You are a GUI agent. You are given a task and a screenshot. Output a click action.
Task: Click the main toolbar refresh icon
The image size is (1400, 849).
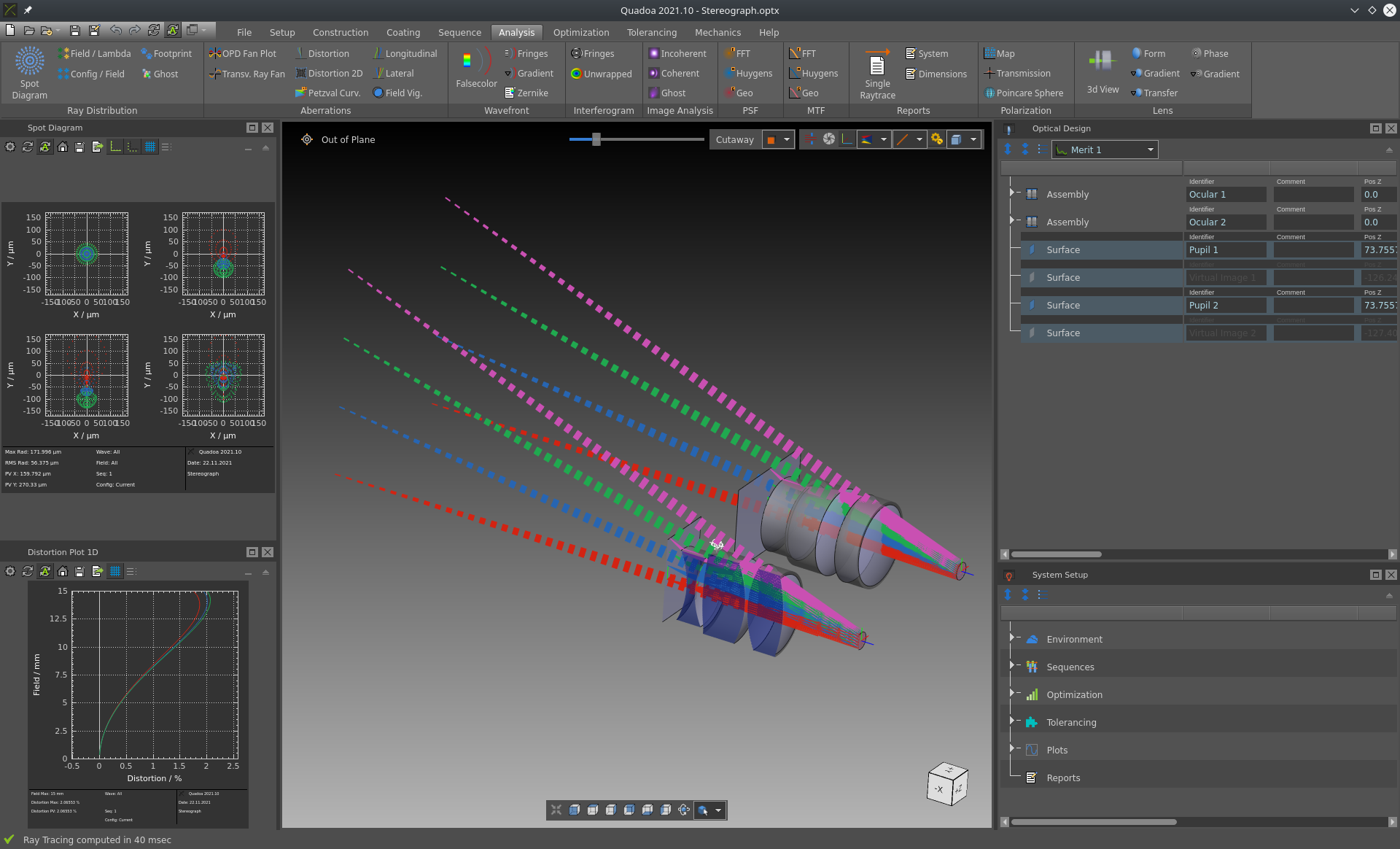click(154, 30)
